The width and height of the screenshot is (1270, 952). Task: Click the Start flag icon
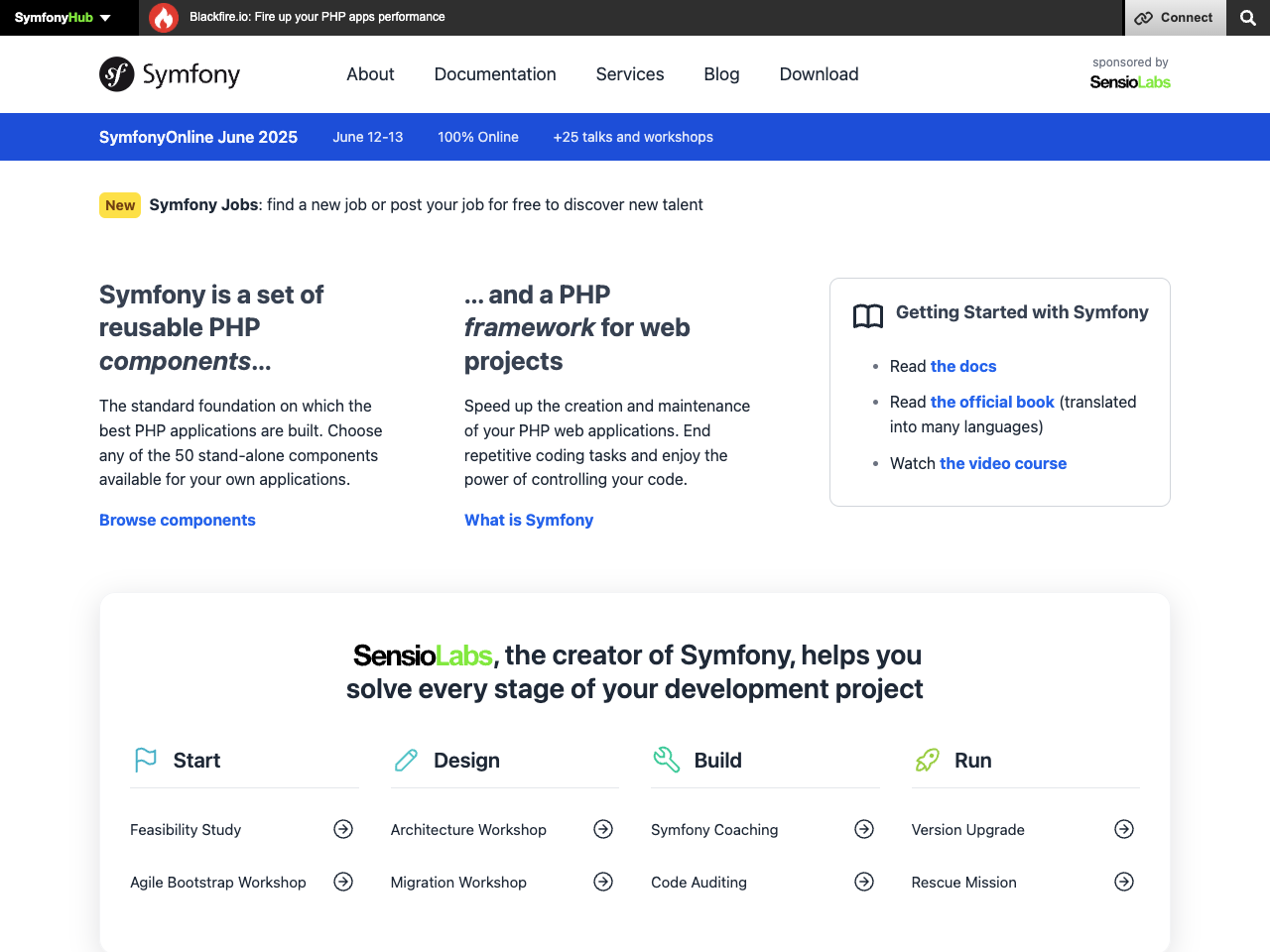[x=146, y=760]
